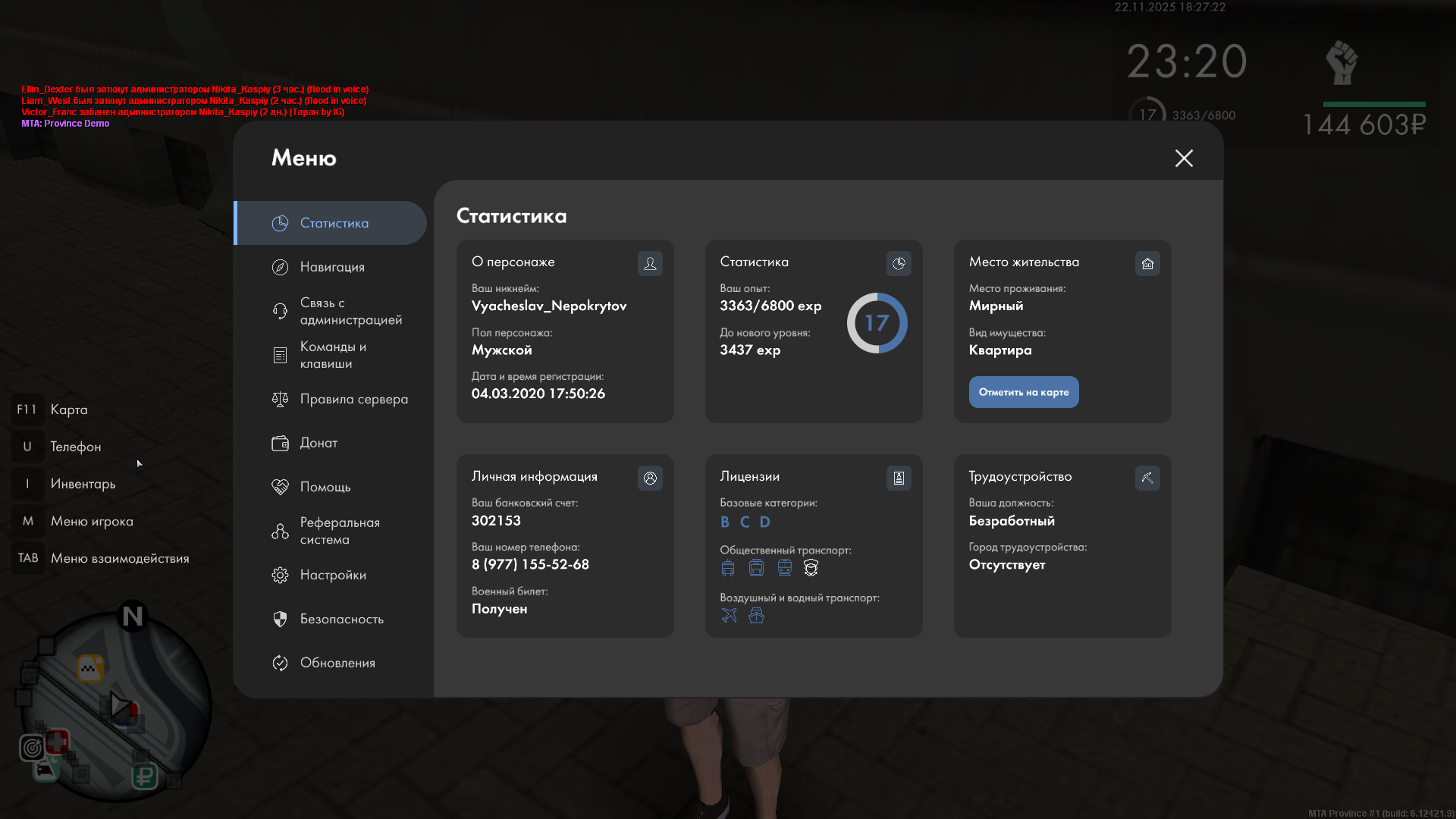
Task: Click the document icon in Лицензии card
Action: pyautogui.click(x=899, y=478)
